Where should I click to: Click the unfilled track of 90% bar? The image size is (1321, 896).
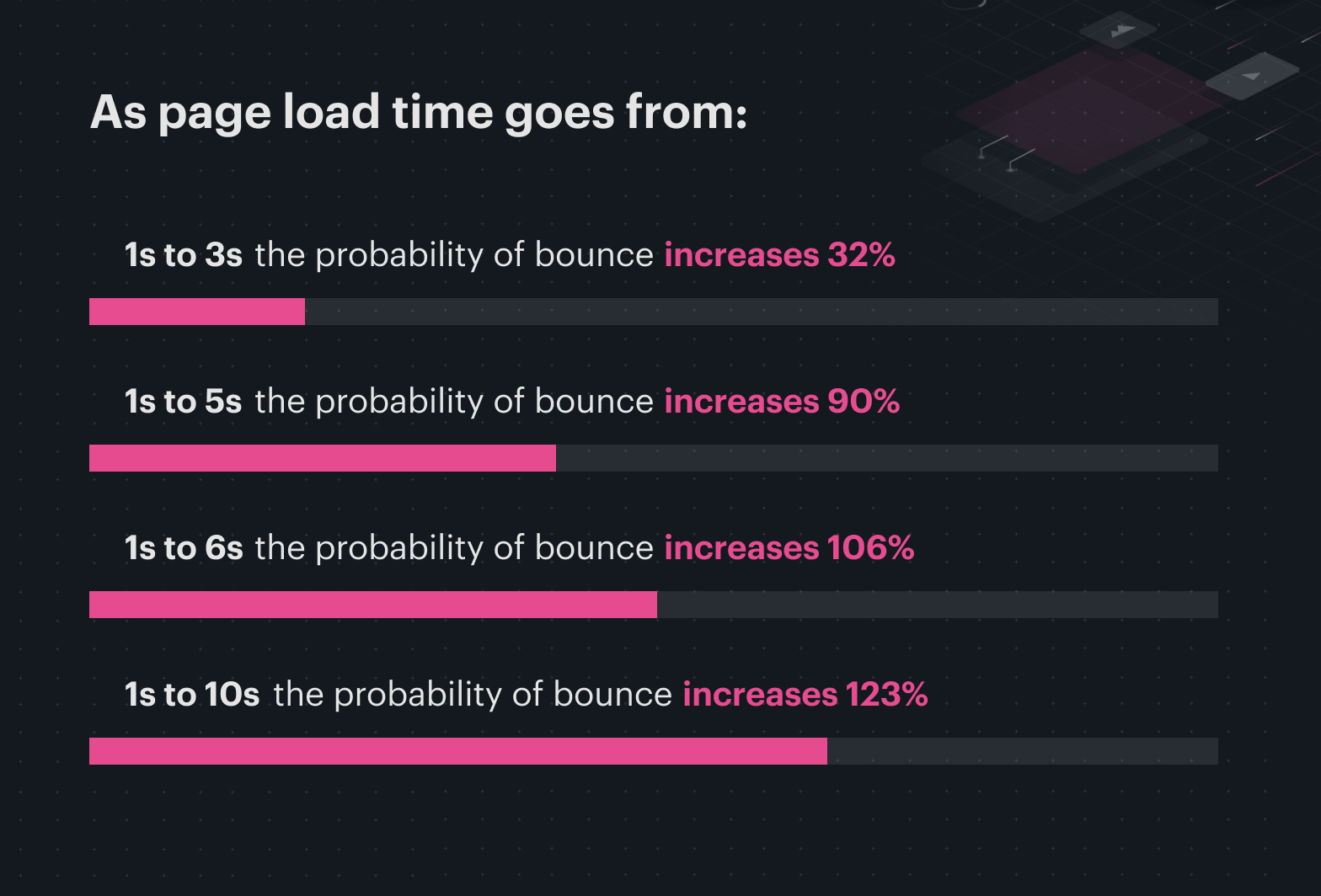886,458
